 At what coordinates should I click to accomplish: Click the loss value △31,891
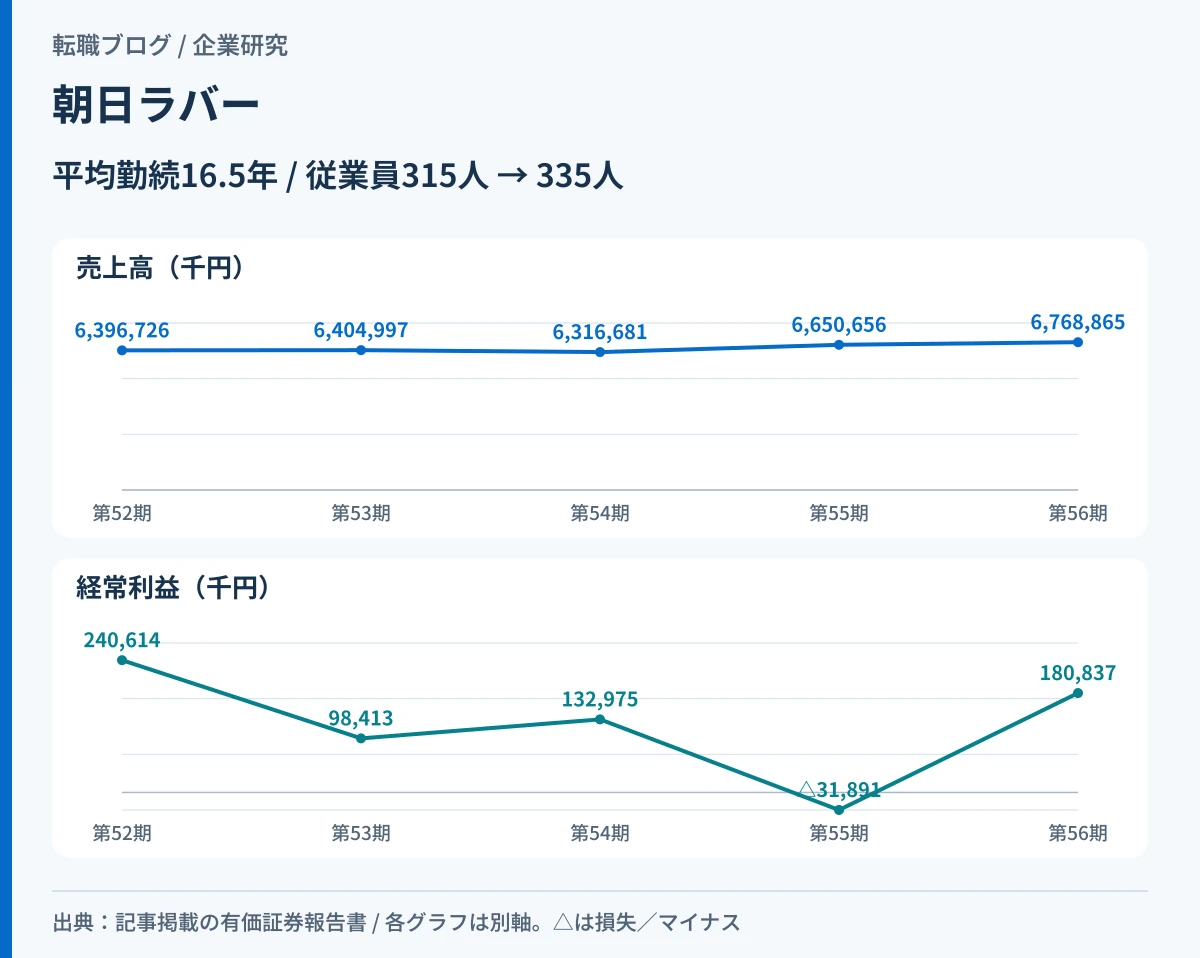pyautogui.click(x=839, y=790)
